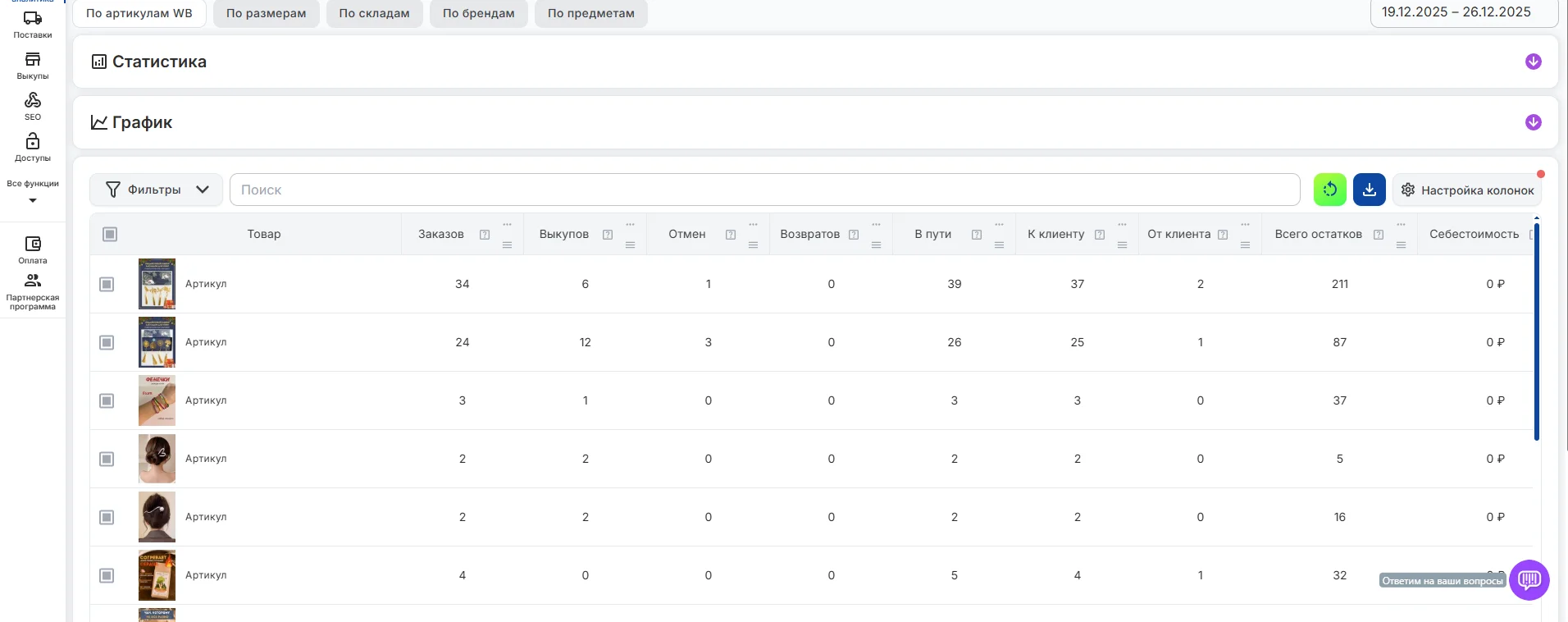Toggle the select-all checkbox in table header
The width and height of the screenshot is (1568, 622).
(110, 235)
